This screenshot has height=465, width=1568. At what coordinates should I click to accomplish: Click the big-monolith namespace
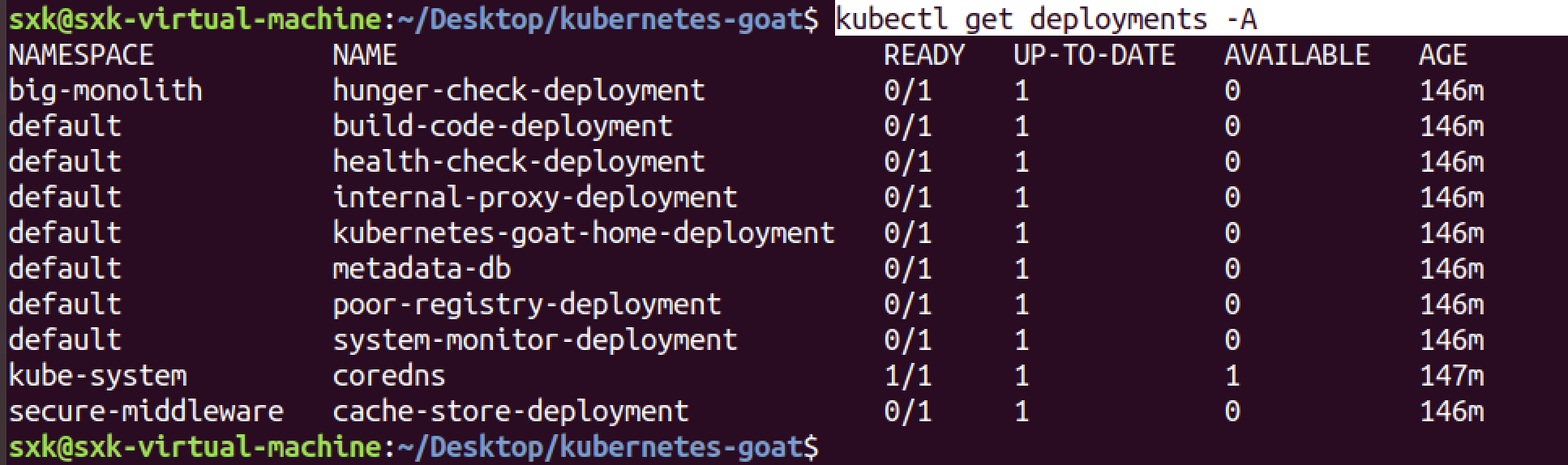(x=105, y=90)
